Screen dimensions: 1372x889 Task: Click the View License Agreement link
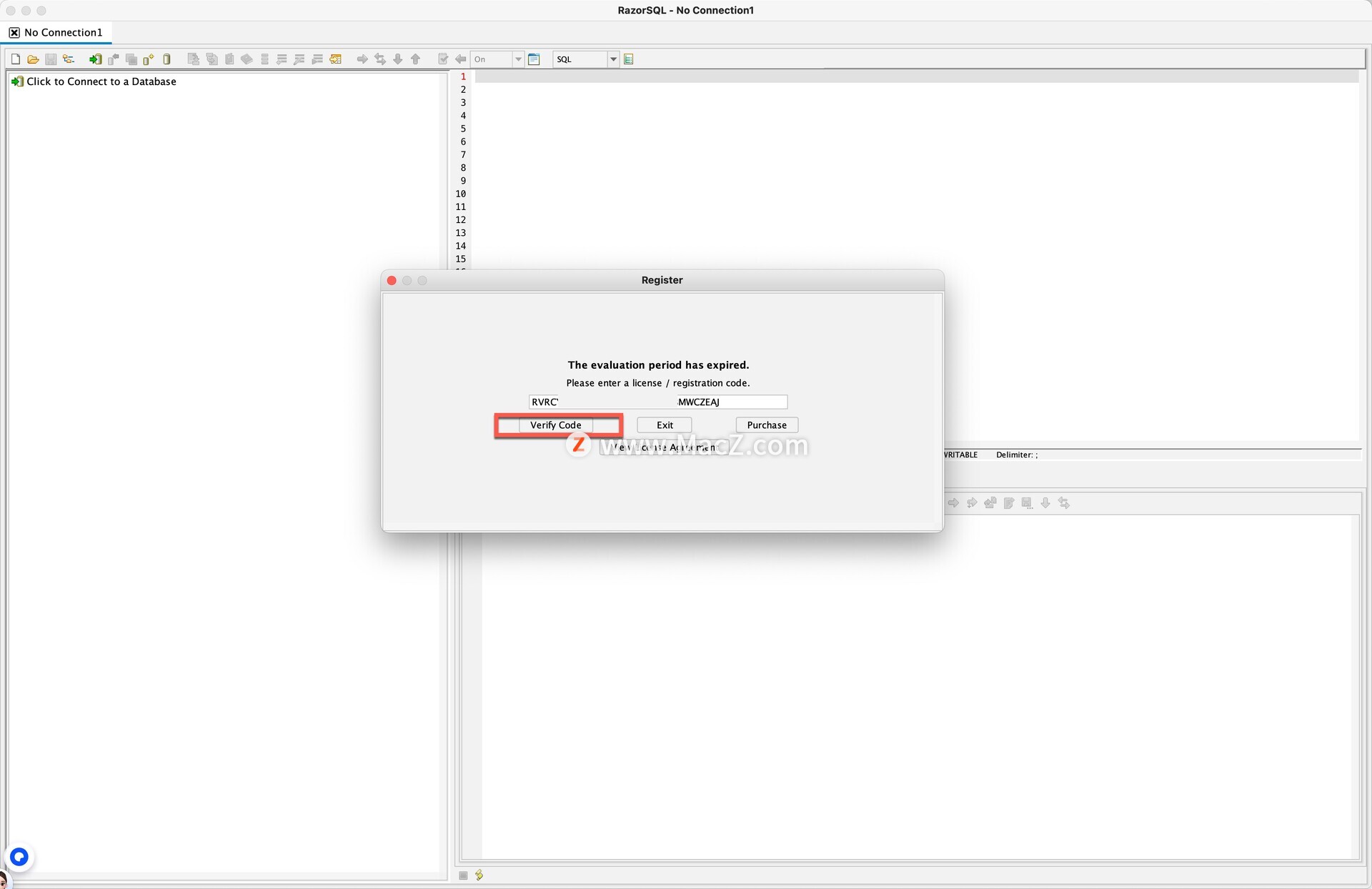[664, 447]
